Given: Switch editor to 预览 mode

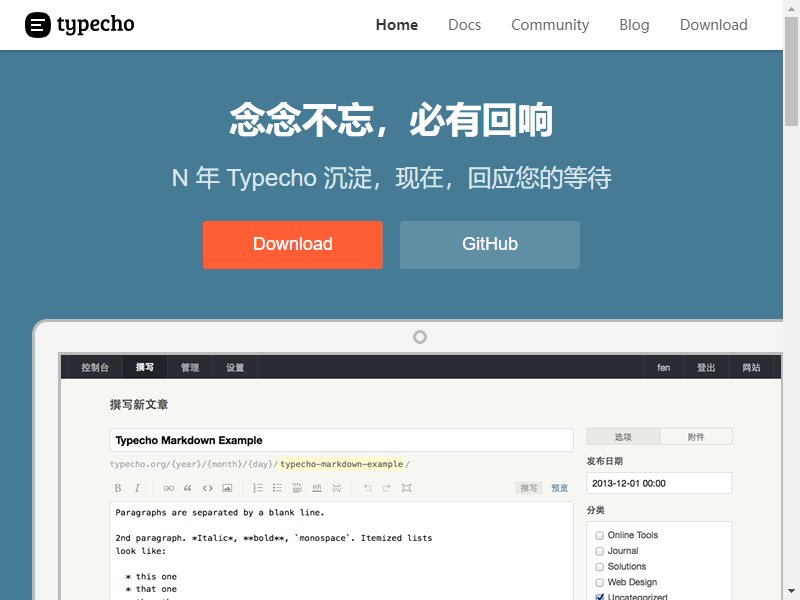Looking at the screenshot, I should [x=560, y=488].
